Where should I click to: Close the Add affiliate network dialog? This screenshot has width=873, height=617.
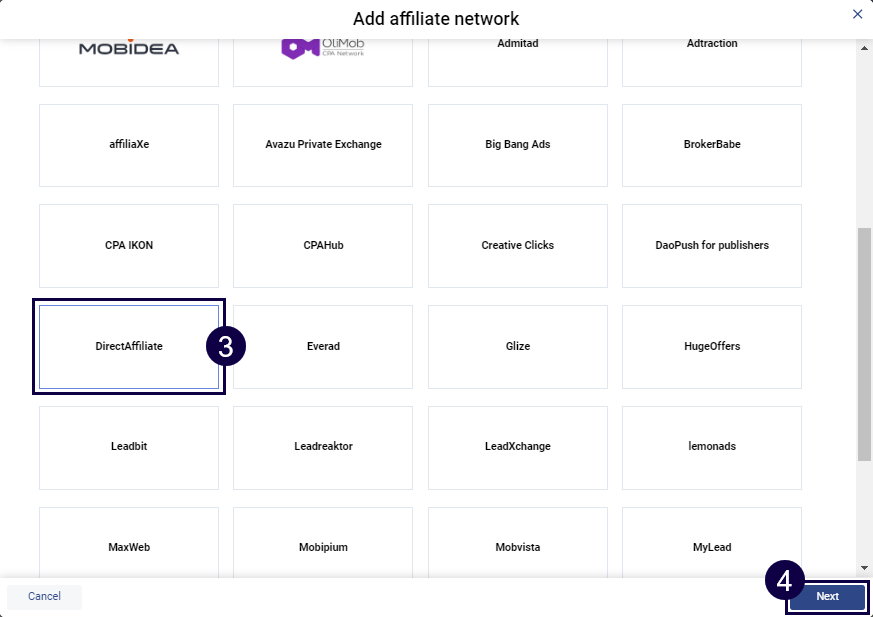857,14
